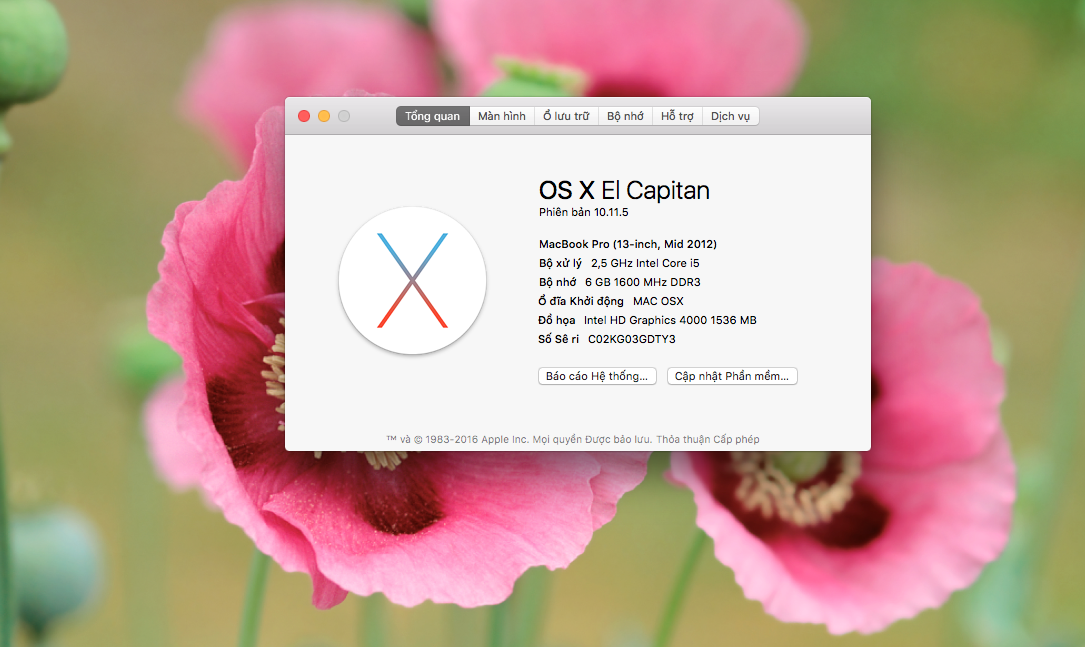Select the Ổ lưu trữ tab
1085x647 pixels.
tap(566, 116)
